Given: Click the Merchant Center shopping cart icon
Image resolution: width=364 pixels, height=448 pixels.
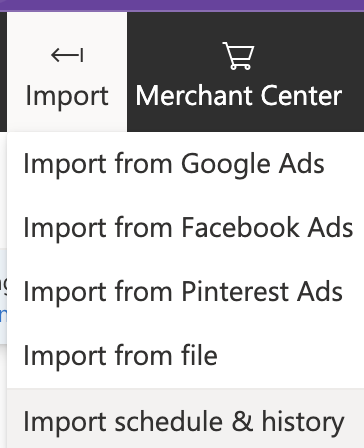Looking at the screenshot, I should [x=238, y=56].
